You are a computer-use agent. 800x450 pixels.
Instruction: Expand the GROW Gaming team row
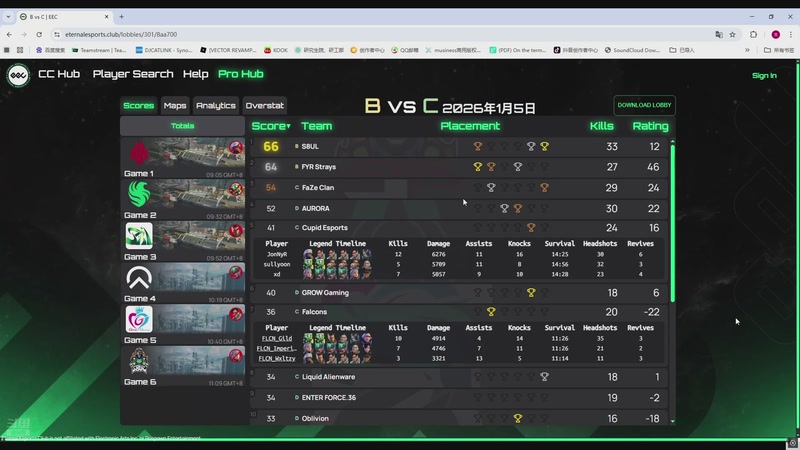coord(459,292)
